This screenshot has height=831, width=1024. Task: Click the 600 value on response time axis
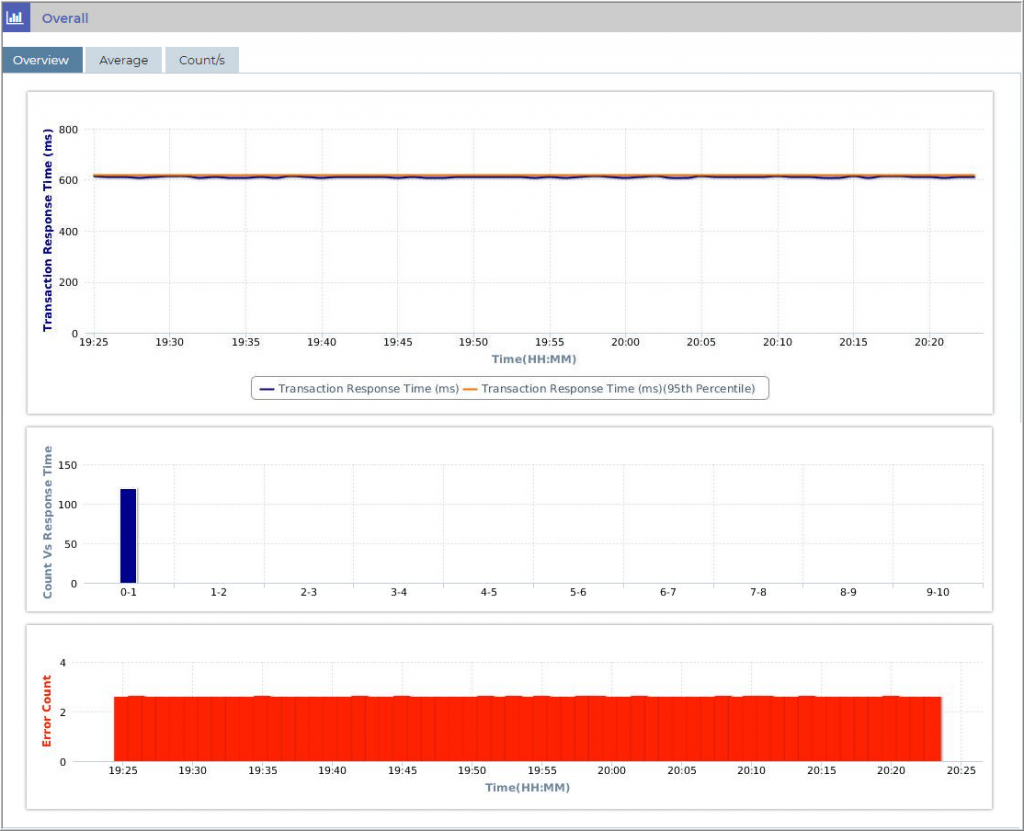[68, 180]
